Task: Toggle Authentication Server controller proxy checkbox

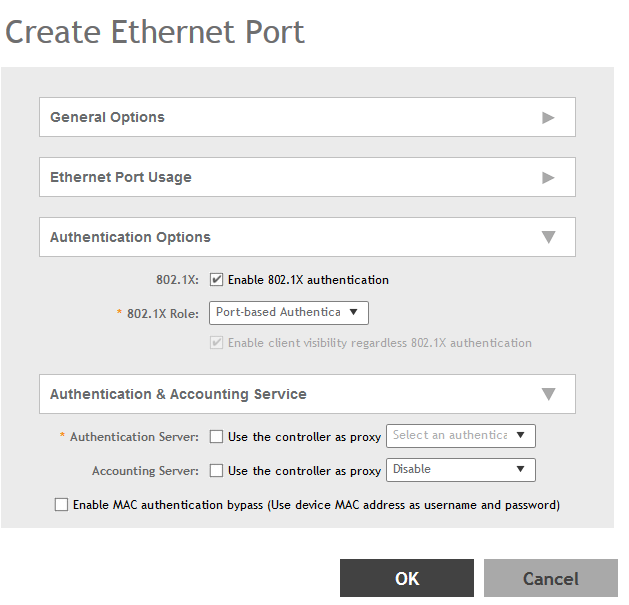Action: tap(217, 436)
